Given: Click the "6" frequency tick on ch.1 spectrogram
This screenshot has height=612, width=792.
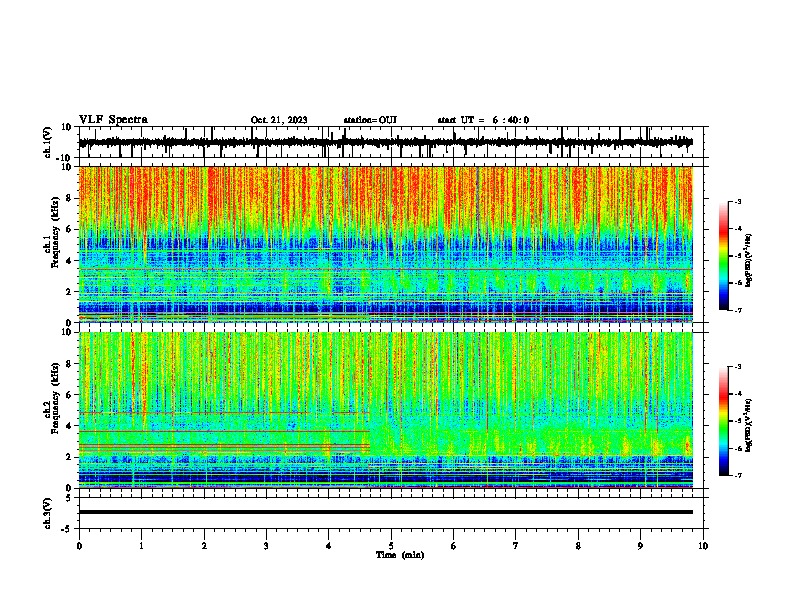Looking at the screenshot, I should (69, 229).
